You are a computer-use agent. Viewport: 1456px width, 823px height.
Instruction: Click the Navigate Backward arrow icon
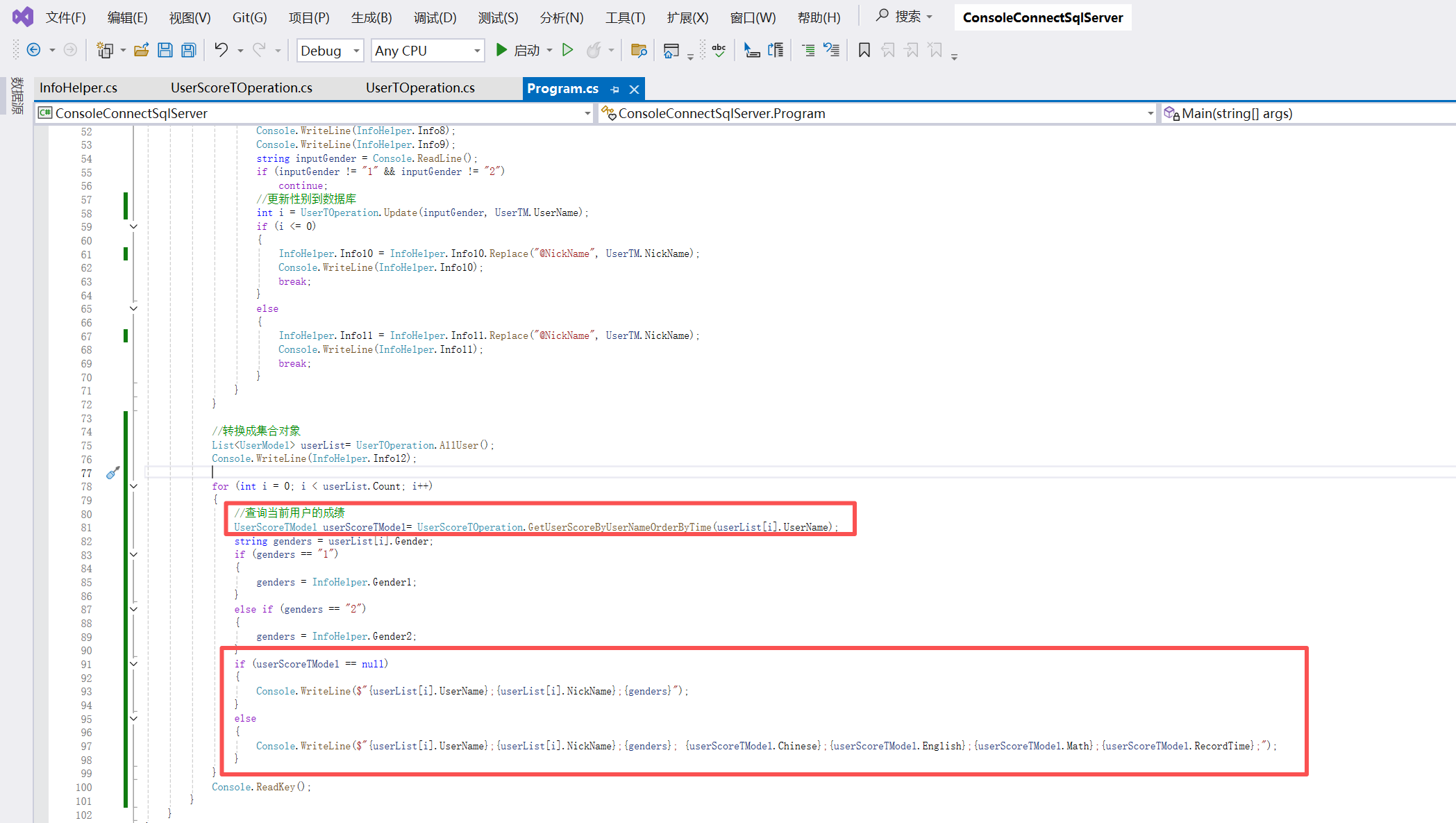coord(33,50)
